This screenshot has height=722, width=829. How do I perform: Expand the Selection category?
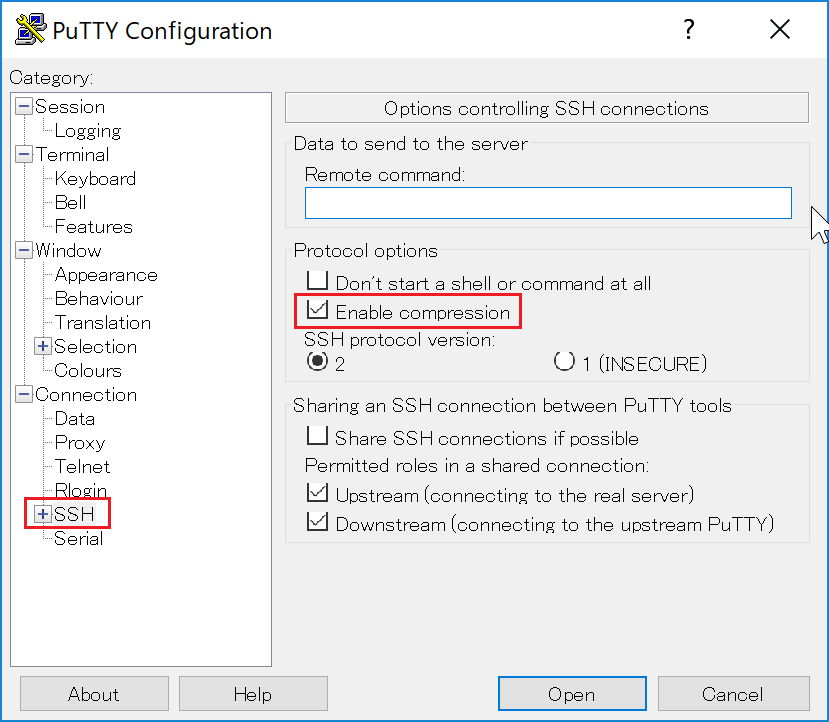tap(42, 346)
